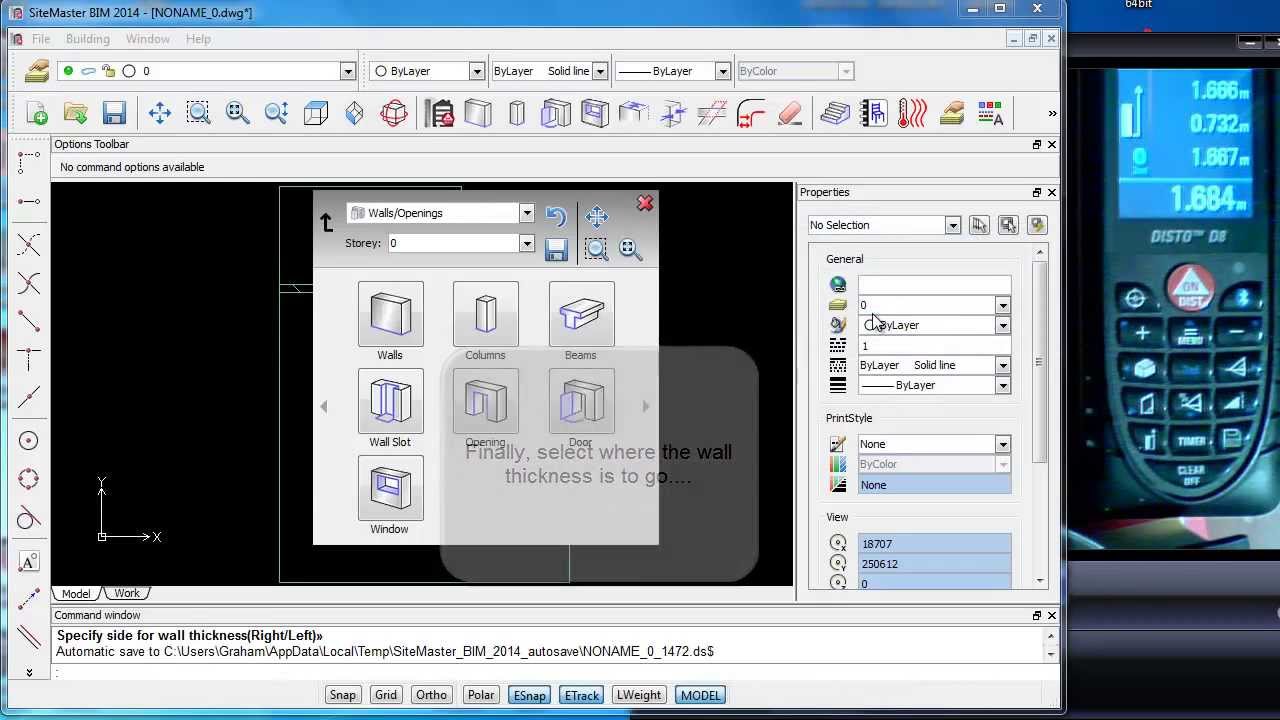
Task: Open the Building menu
Action: coord(88,39)
